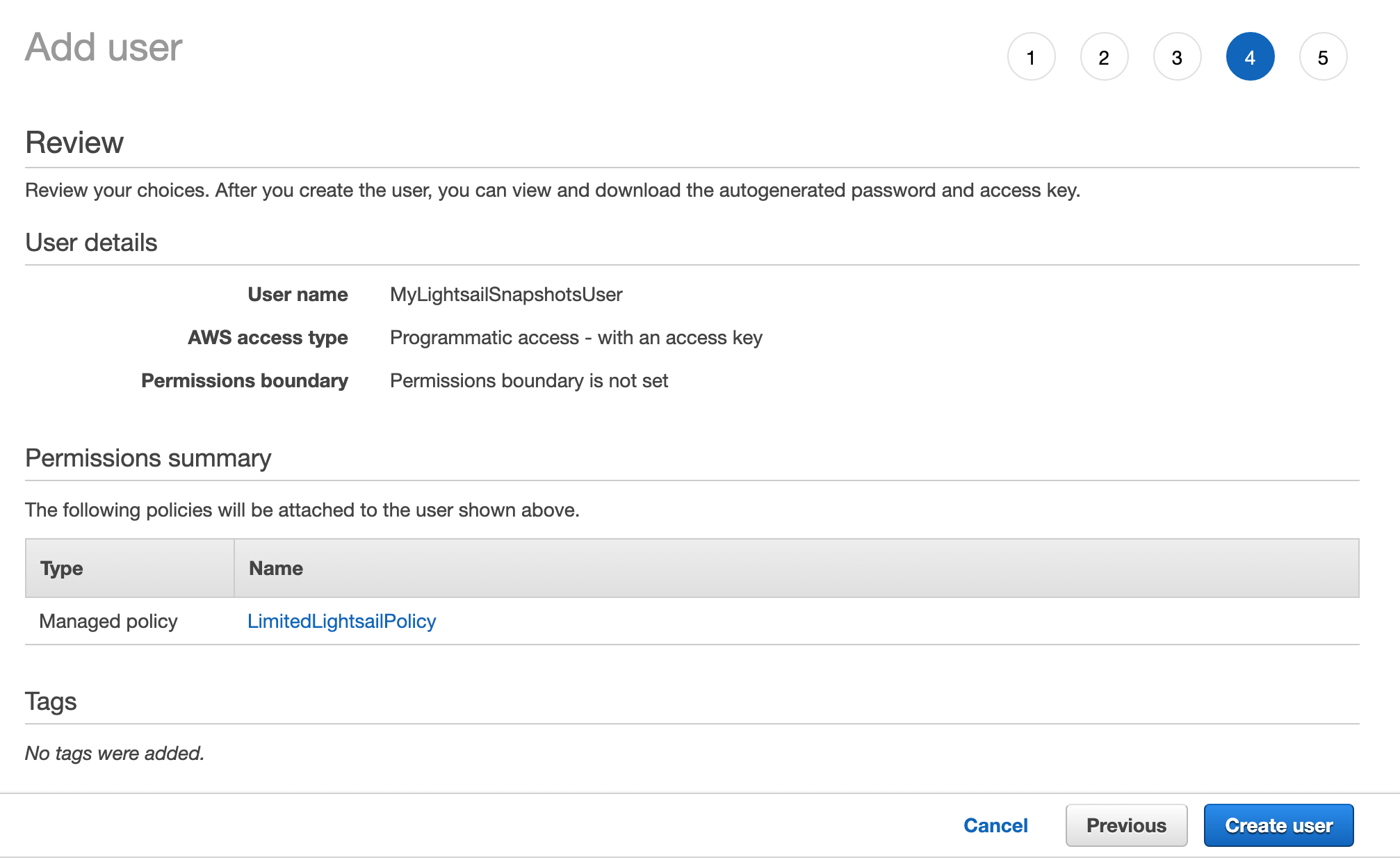
Task: Click the user name MyLightsailSnapshotsUser
Action: 506,294
